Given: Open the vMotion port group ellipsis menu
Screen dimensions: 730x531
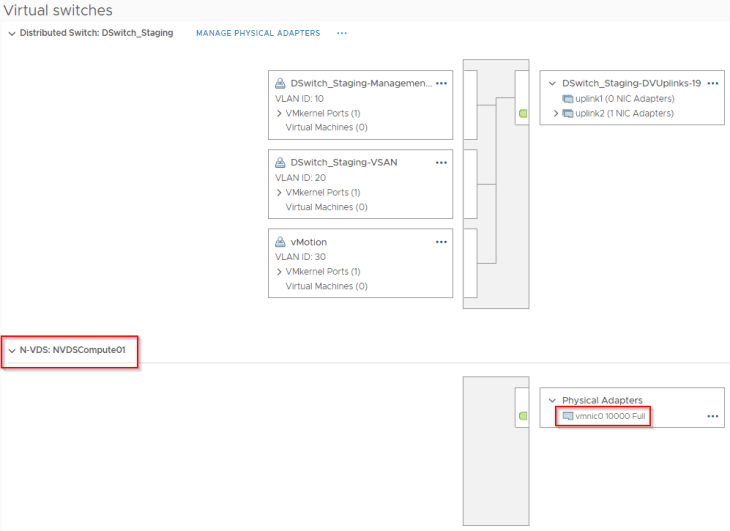Looking at the screenshot, I should (441, 242).
